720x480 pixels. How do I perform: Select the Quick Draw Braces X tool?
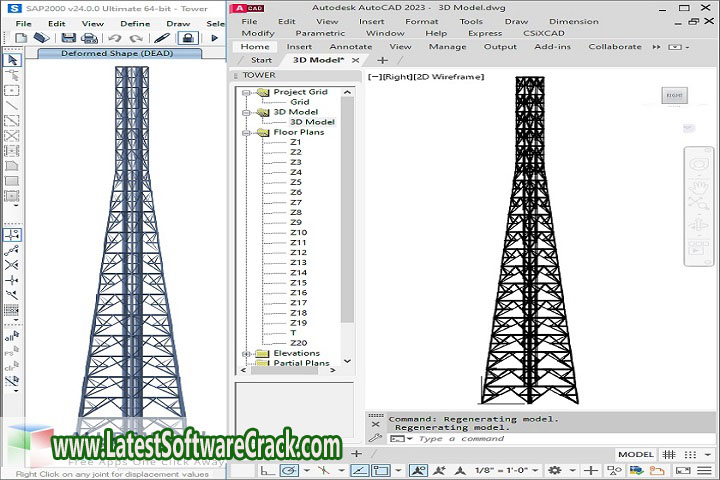[12, 136]
